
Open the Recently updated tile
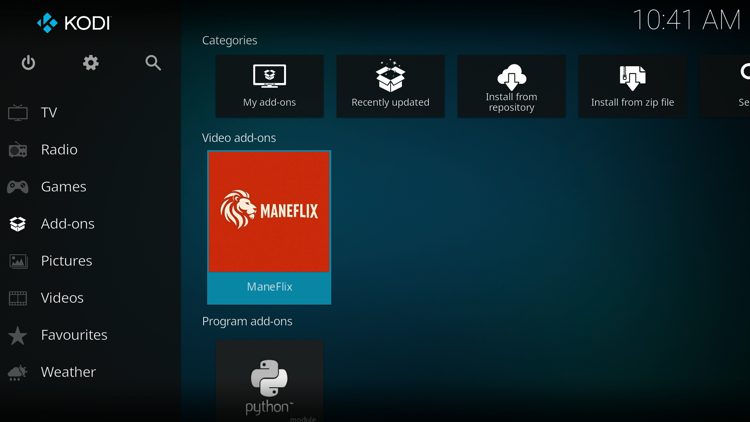(390, 86)
